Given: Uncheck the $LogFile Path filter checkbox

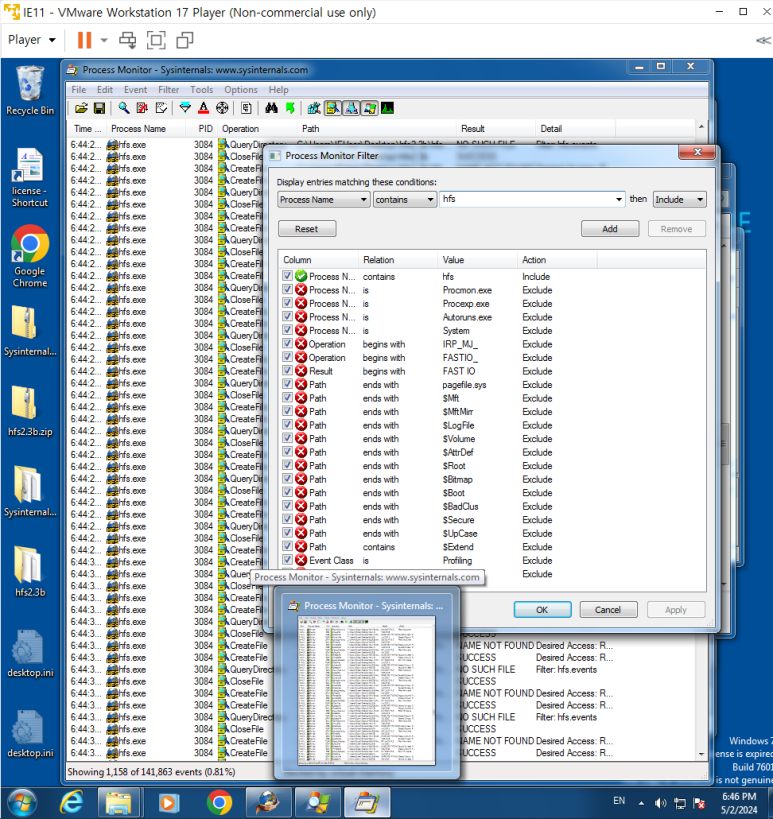Looking at the screenshot, I should pos(287,425).
